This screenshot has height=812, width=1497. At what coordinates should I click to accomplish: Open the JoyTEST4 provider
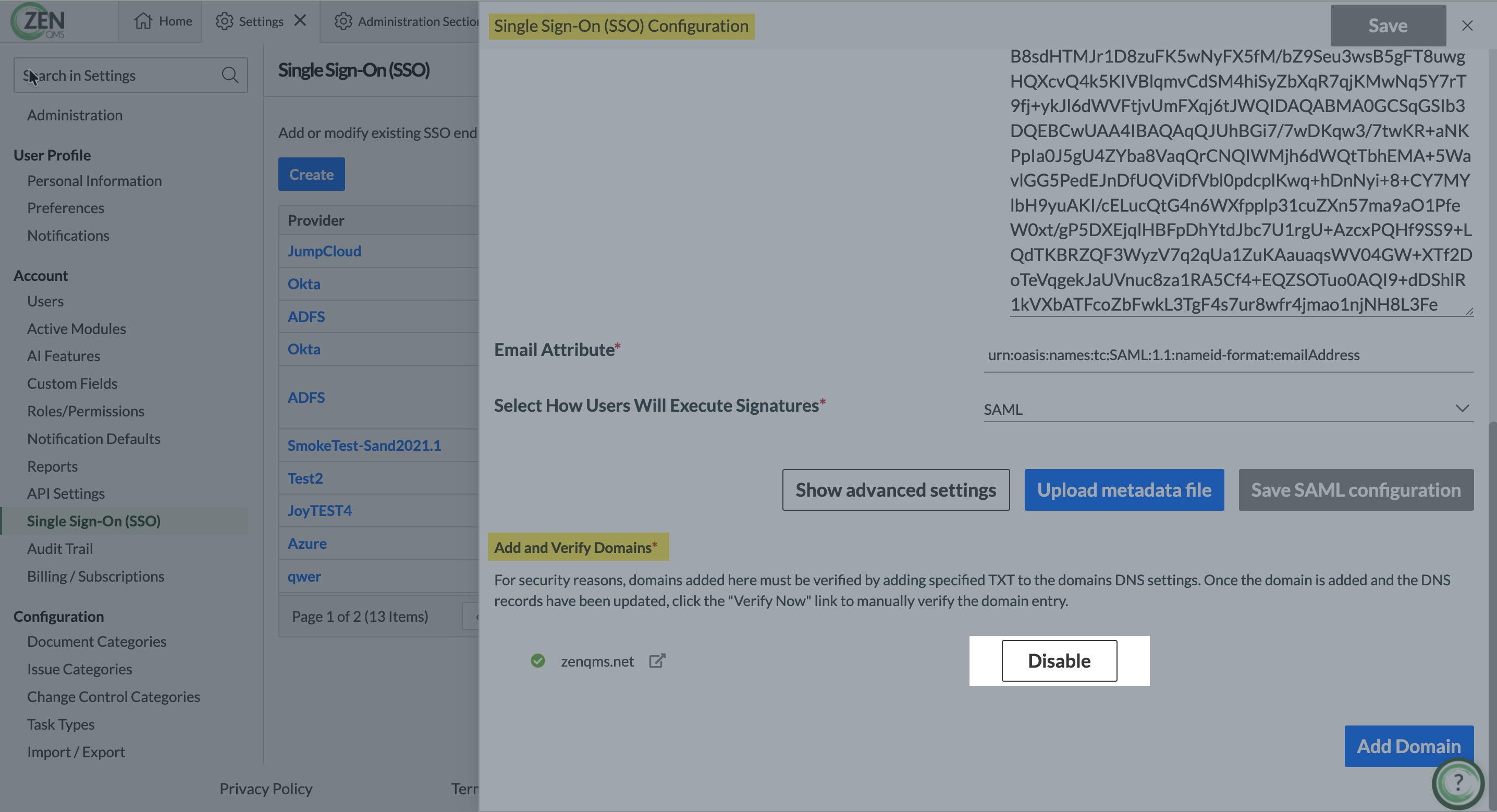coord(320,511)
